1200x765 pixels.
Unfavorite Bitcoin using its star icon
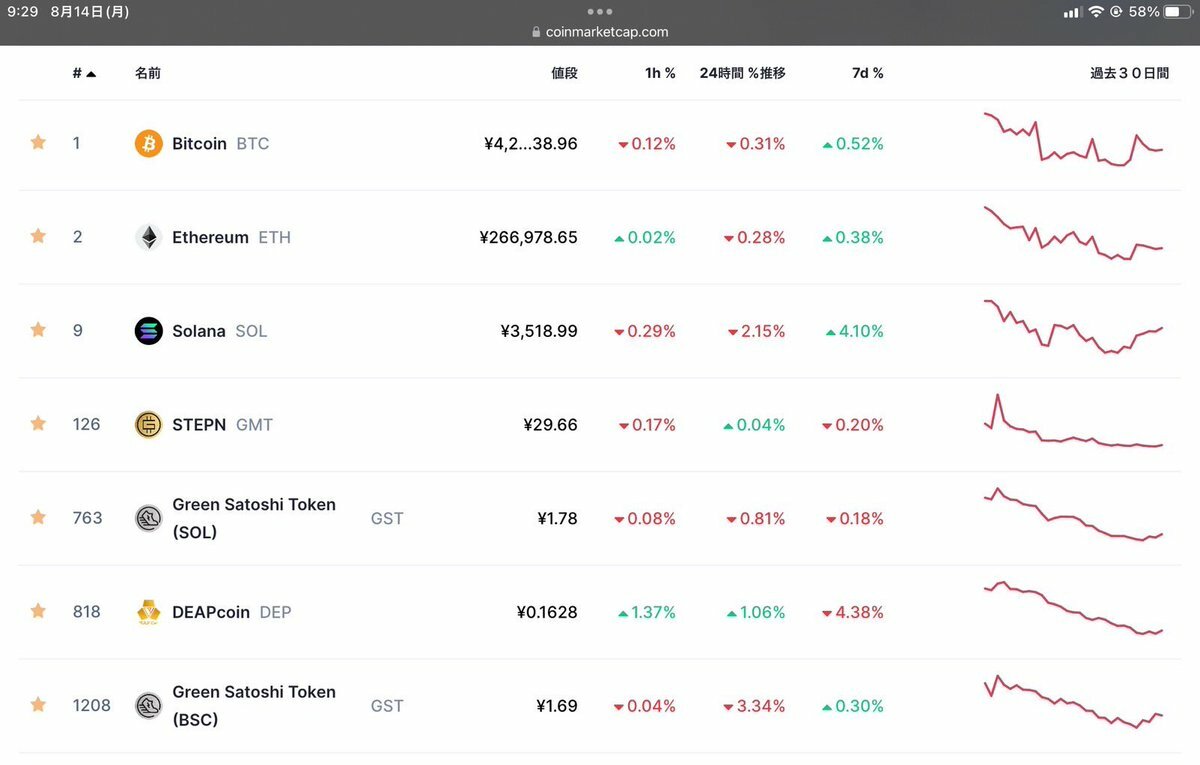38,143
